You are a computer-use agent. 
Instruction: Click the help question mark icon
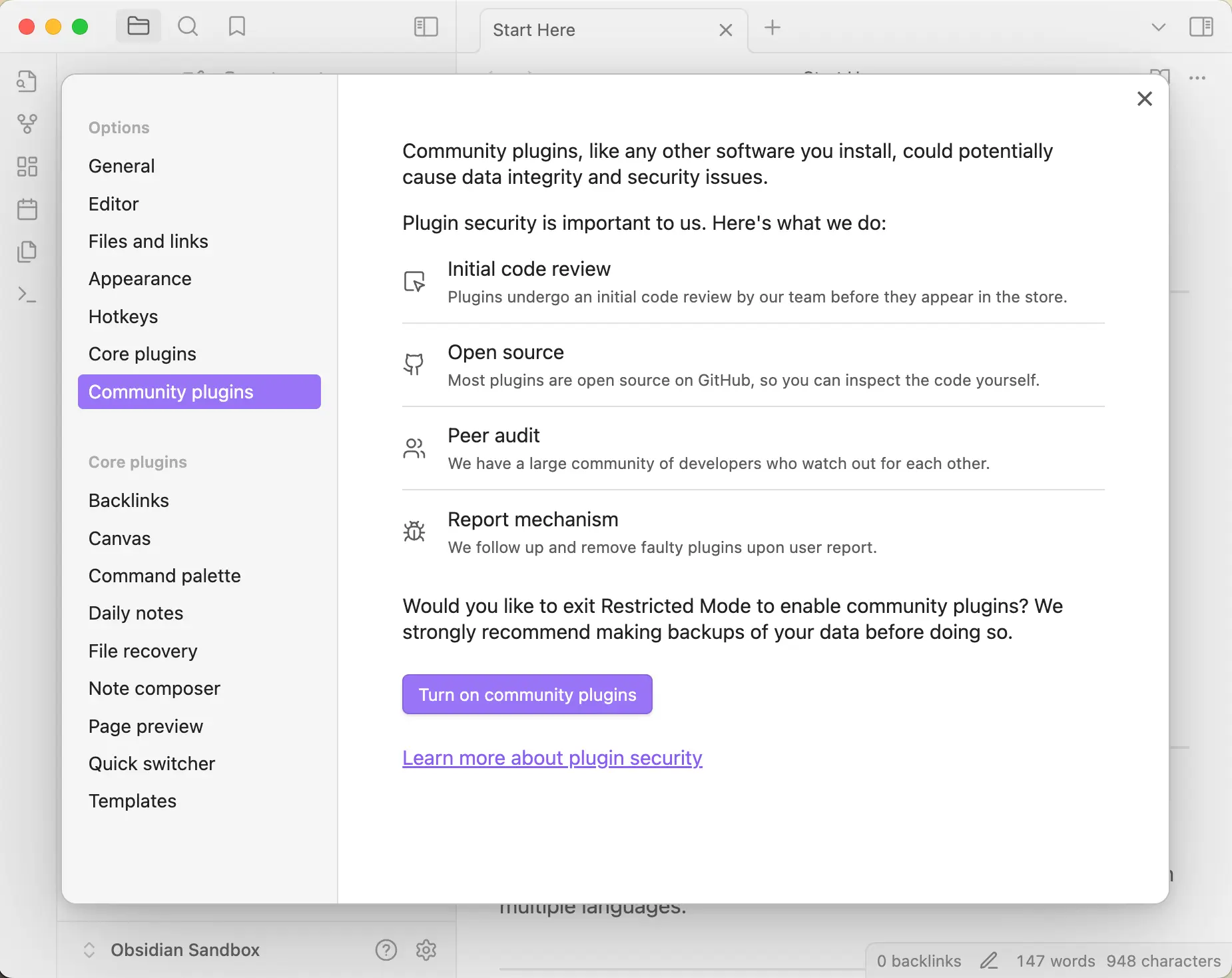click(x=386, y=950)
